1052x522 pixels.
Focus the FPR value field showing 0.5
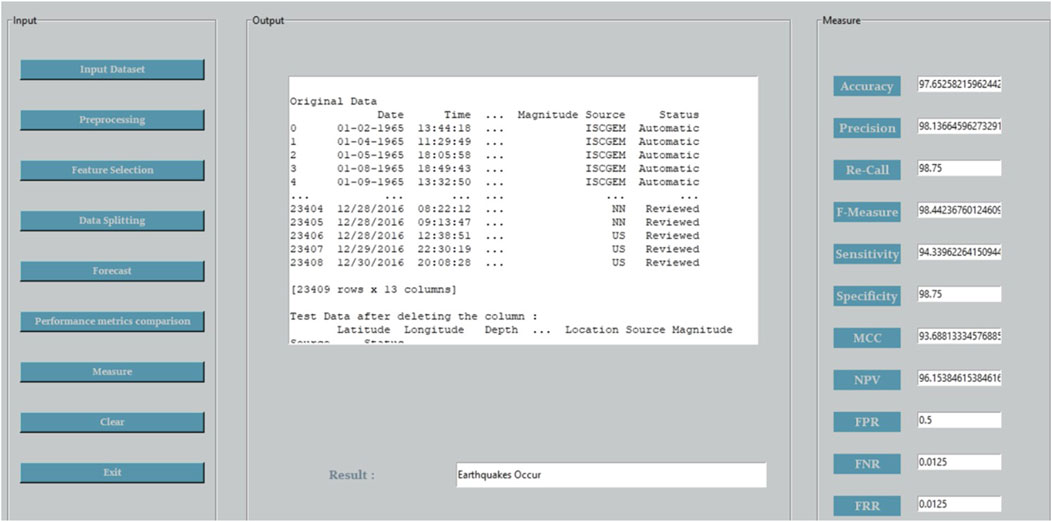959,420
